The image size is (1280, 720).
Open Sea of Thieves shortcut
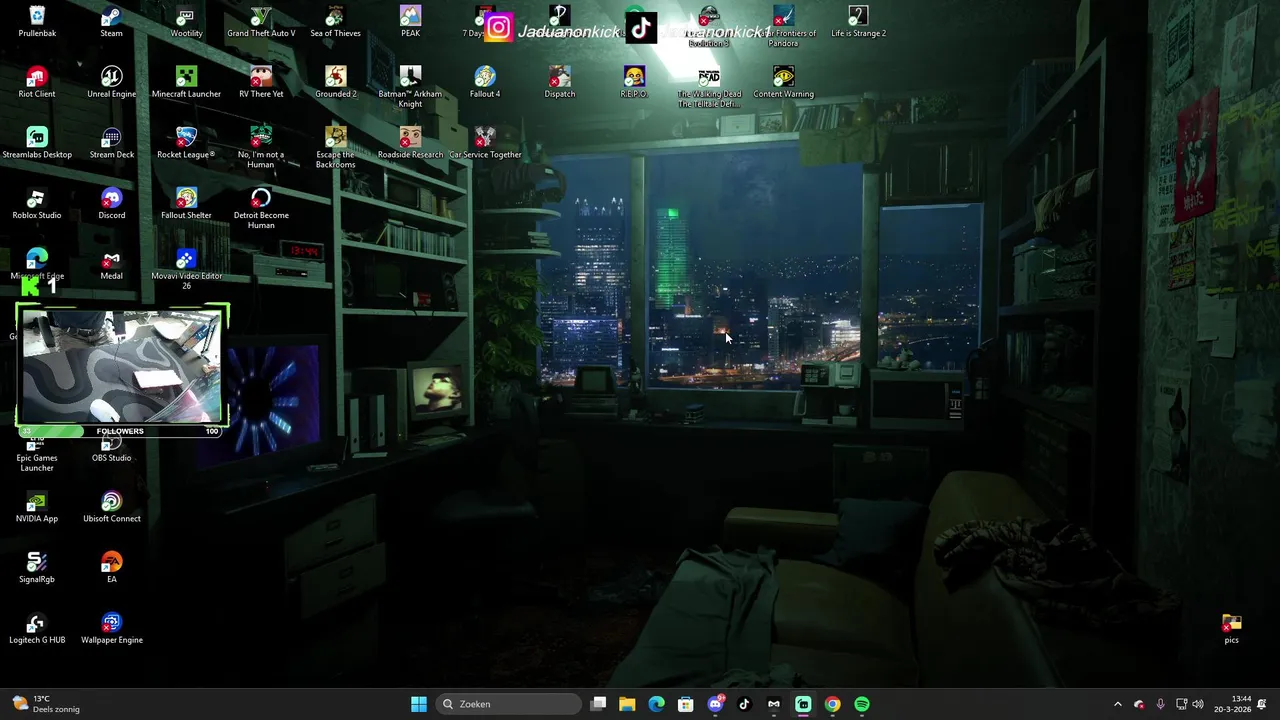coord(335,22)
